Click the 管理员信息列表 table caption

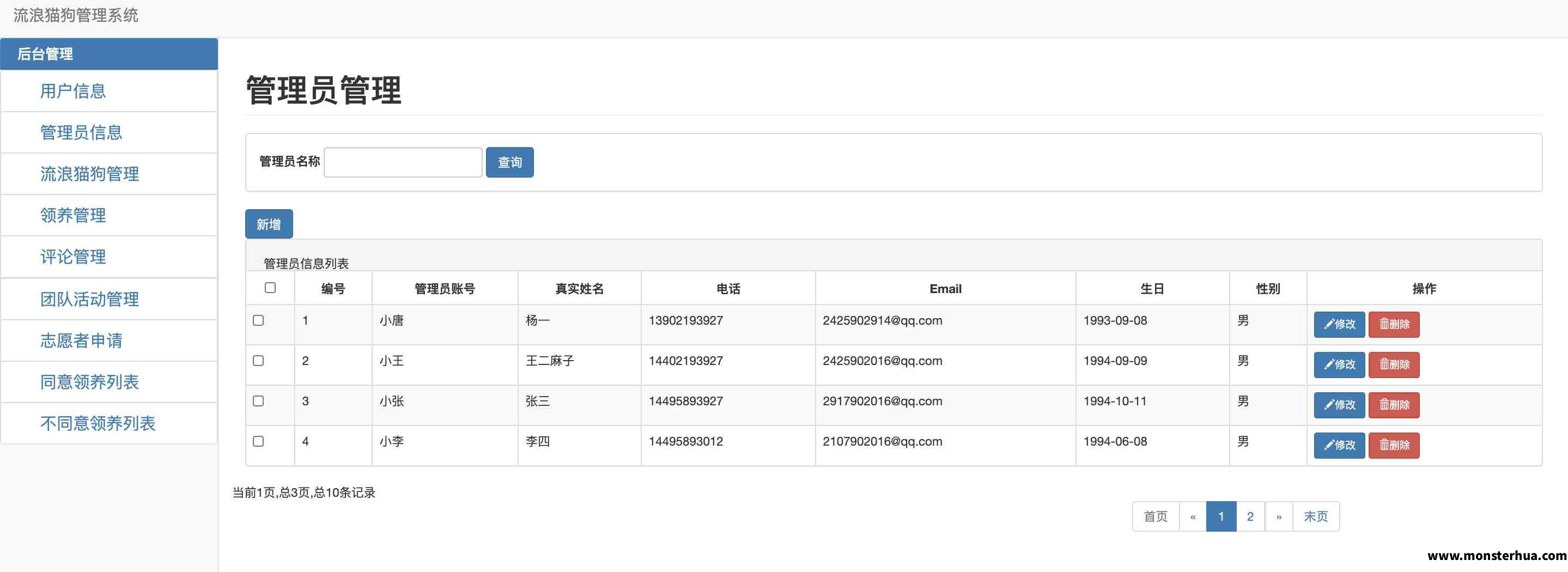[306, 264]
